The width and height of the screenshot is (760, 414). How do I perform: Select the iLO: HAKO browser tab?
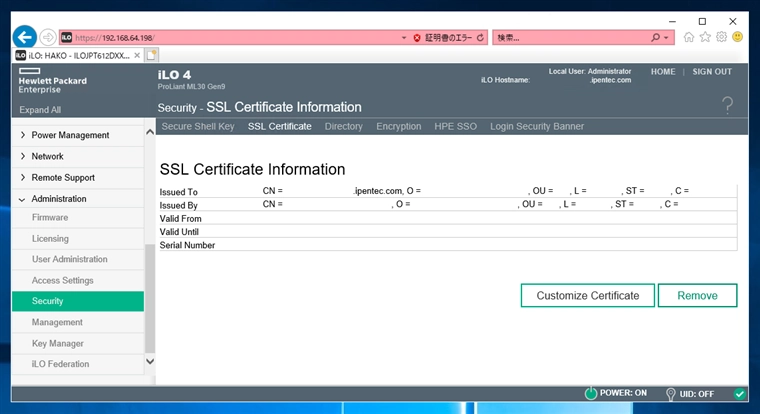pos(78,55)
